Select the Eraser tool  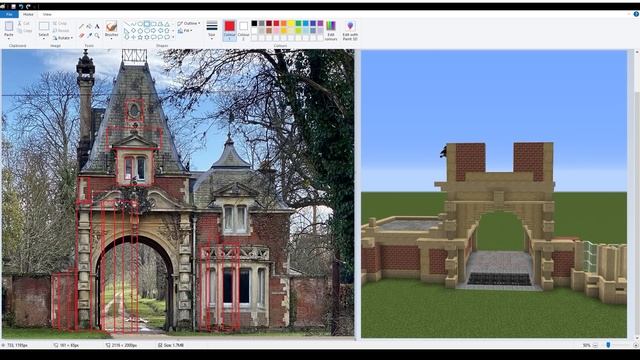click(x=81, y=36)
